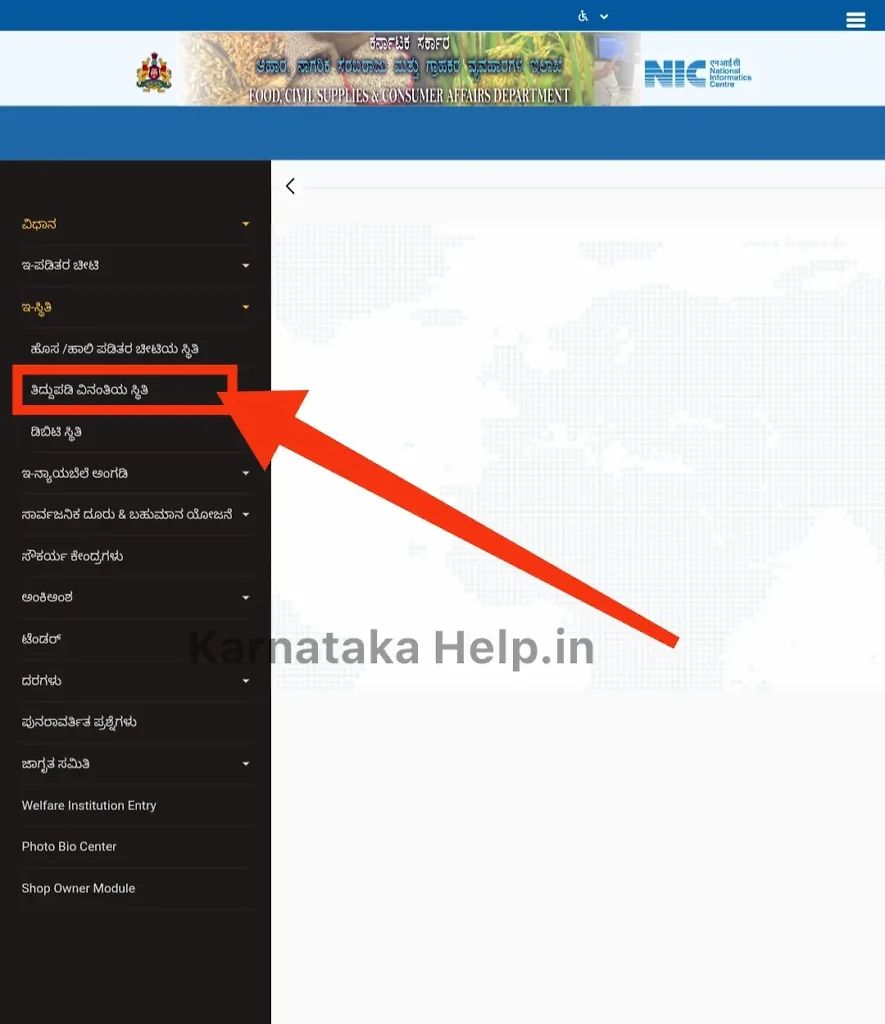Expand the ದರಗಳು dropdown arrow
885x1024 pixels.
246,681
